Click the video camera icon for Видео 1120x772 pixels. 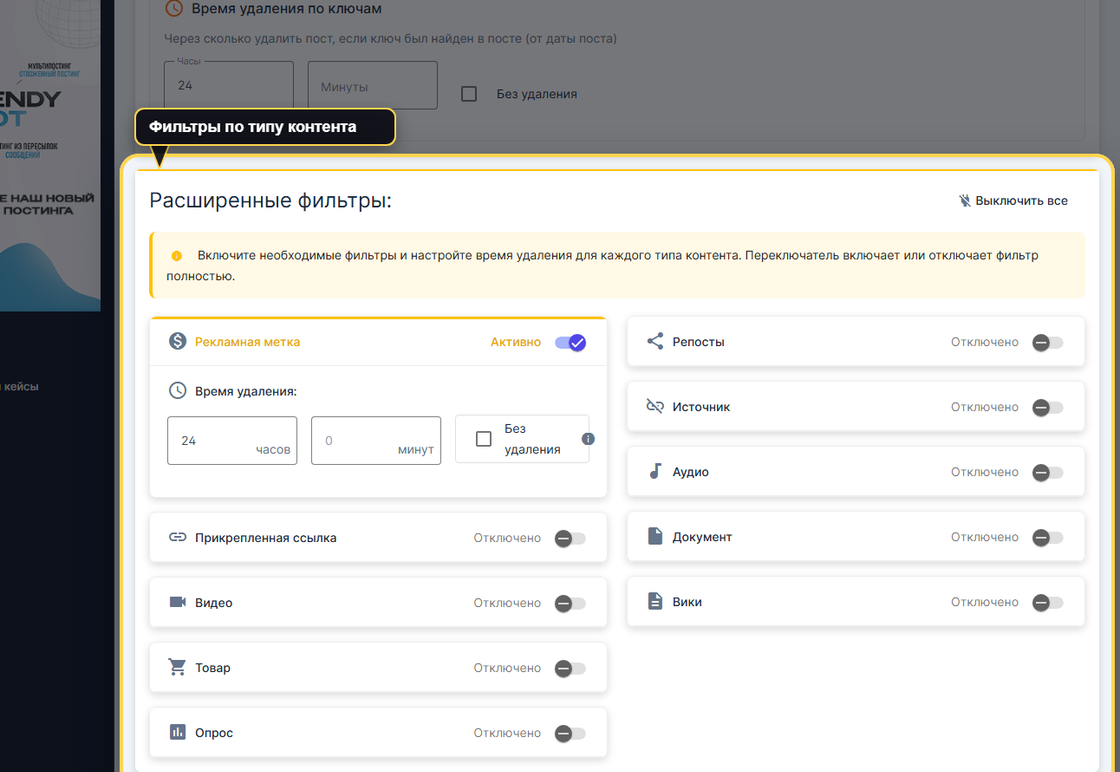[178, 602]
